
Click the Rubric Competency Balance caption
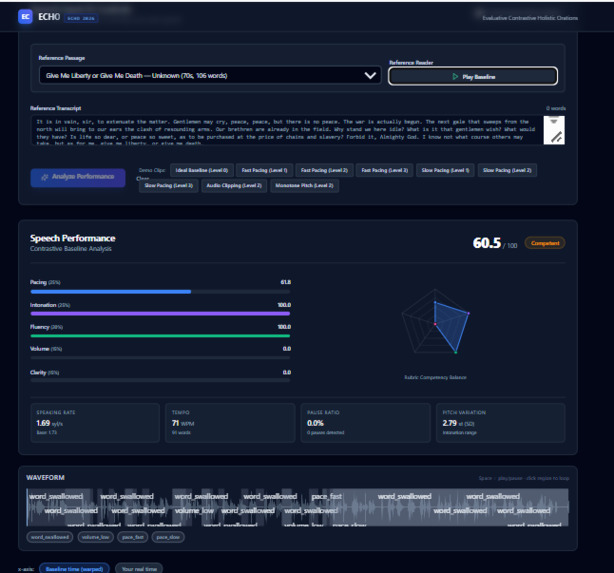click(435, 378)
